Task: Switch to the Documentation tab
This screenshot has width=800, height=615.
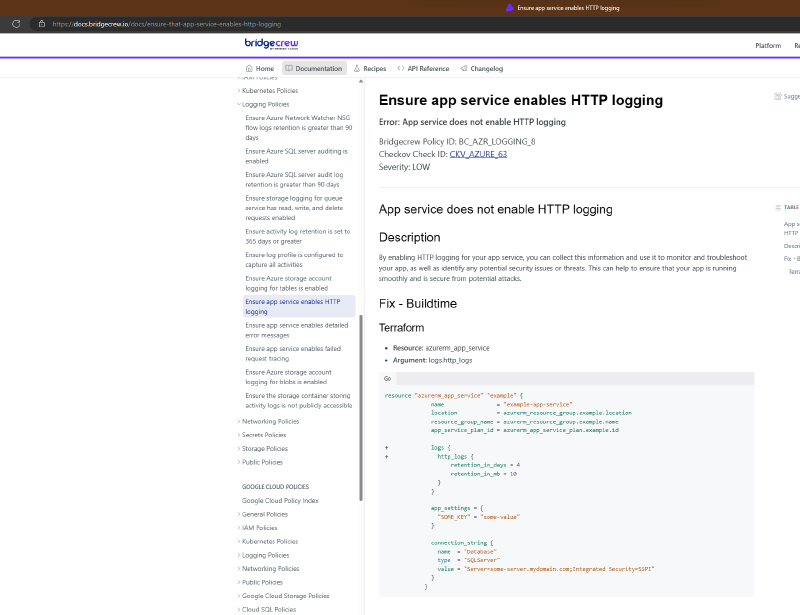Action: 313,69
